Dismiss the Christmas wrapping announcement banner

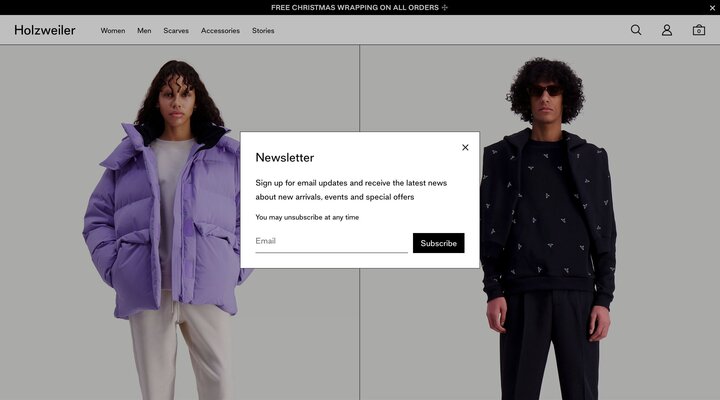tap(712, 8)
